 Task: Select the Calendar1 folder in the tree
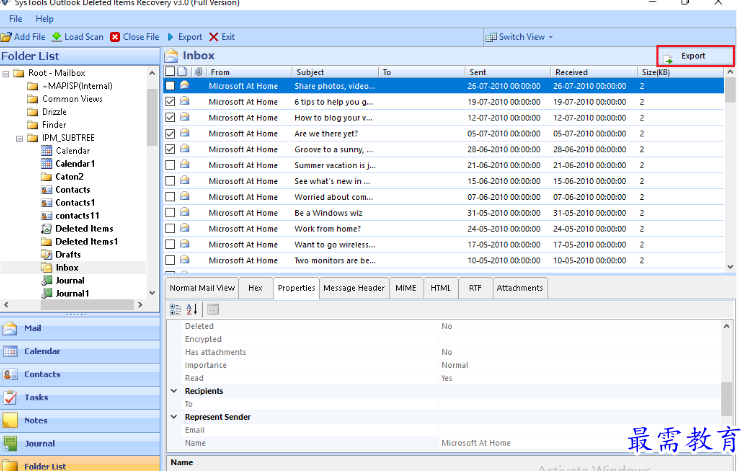click(x=75, y=163)
